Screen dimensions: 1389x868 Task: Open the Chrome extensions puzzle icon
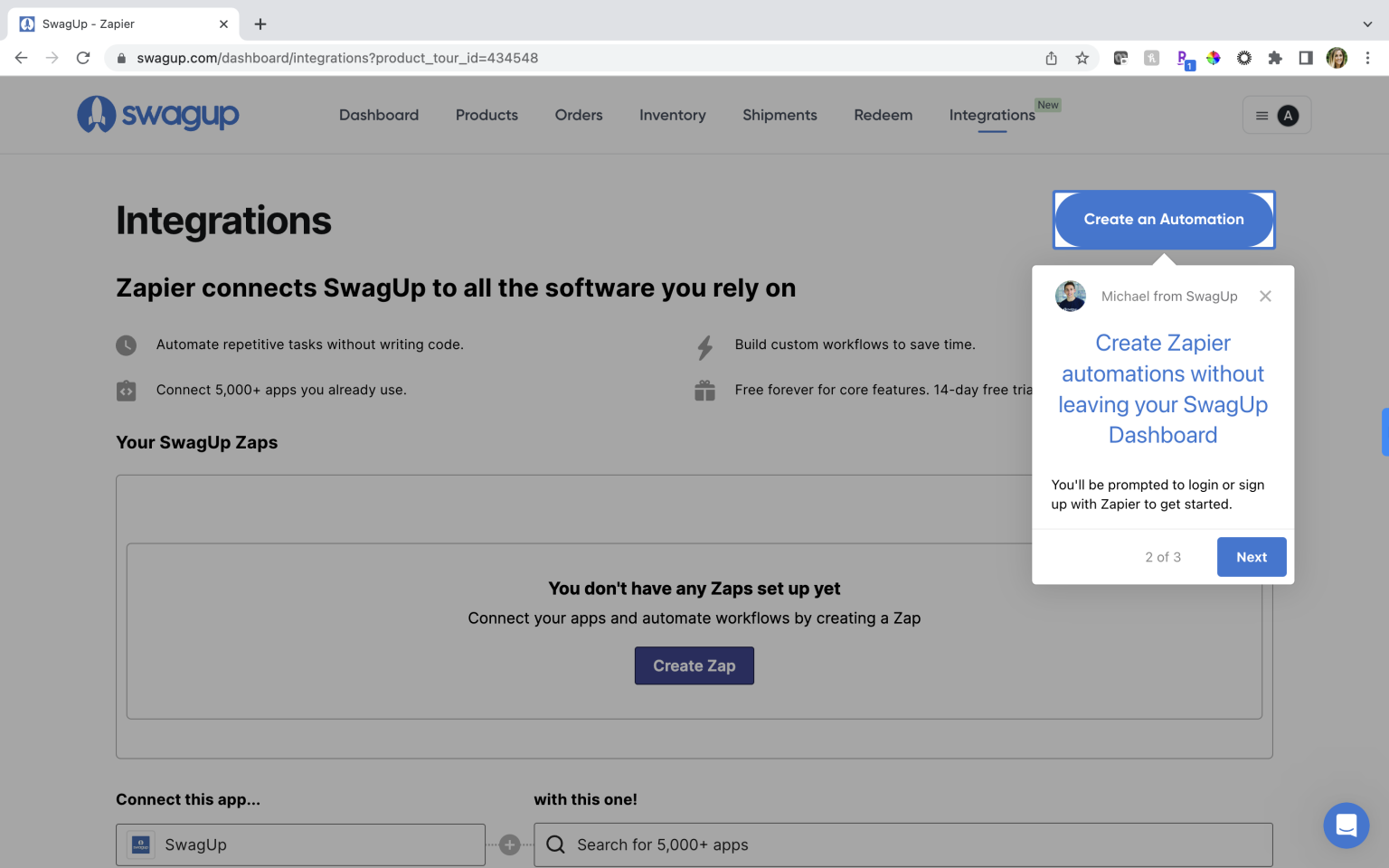tap(1275, 57)
